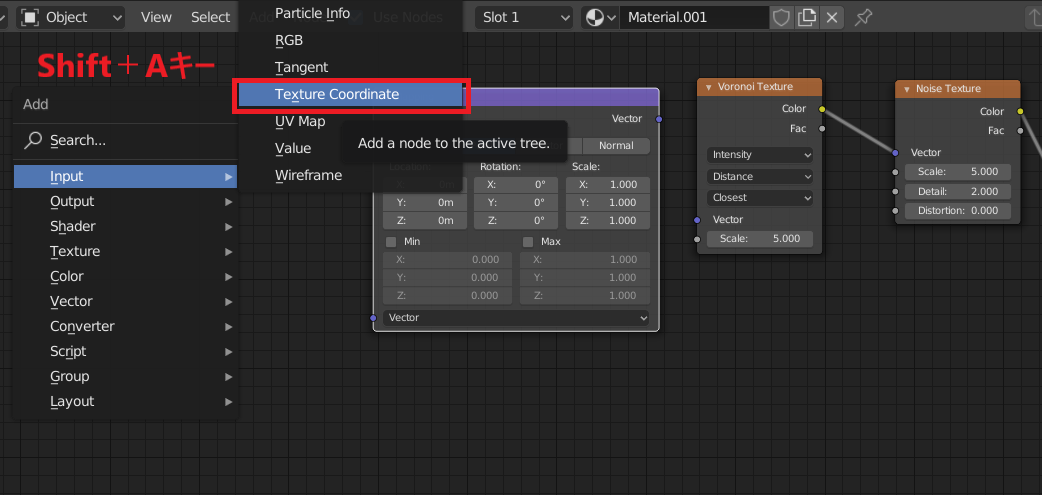
Task: Expand the Group submenu
Action: pos(126,377)
